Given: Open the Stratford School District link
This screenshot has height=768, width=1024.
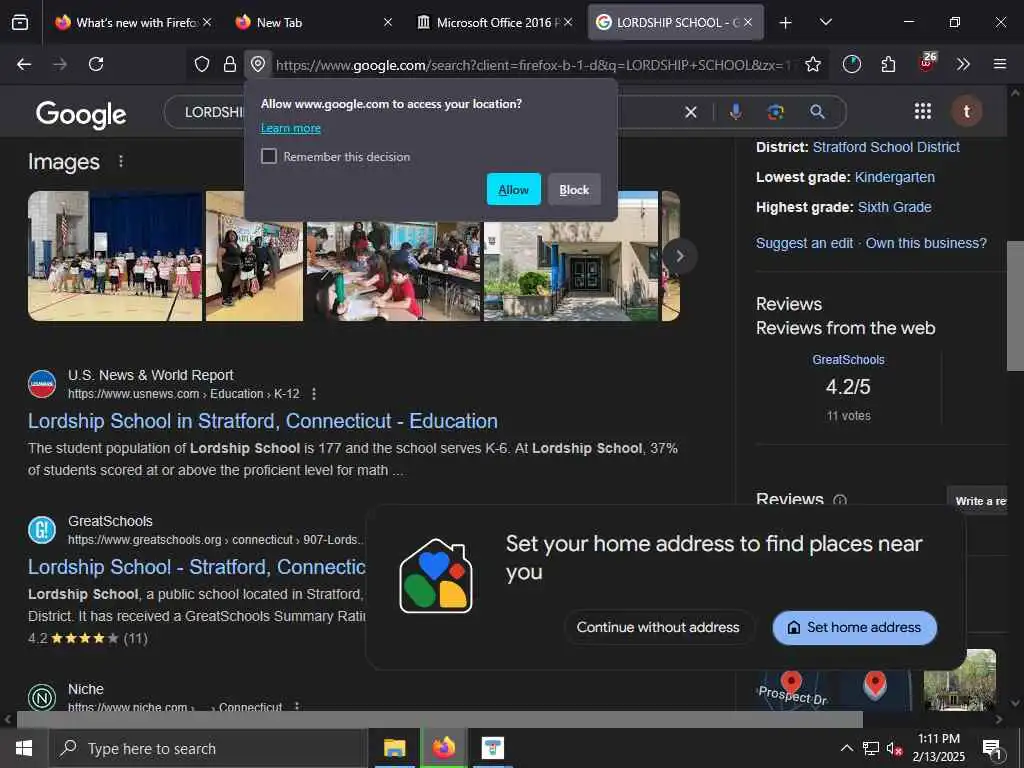Looking at the screenshot, I should (886, 147).
